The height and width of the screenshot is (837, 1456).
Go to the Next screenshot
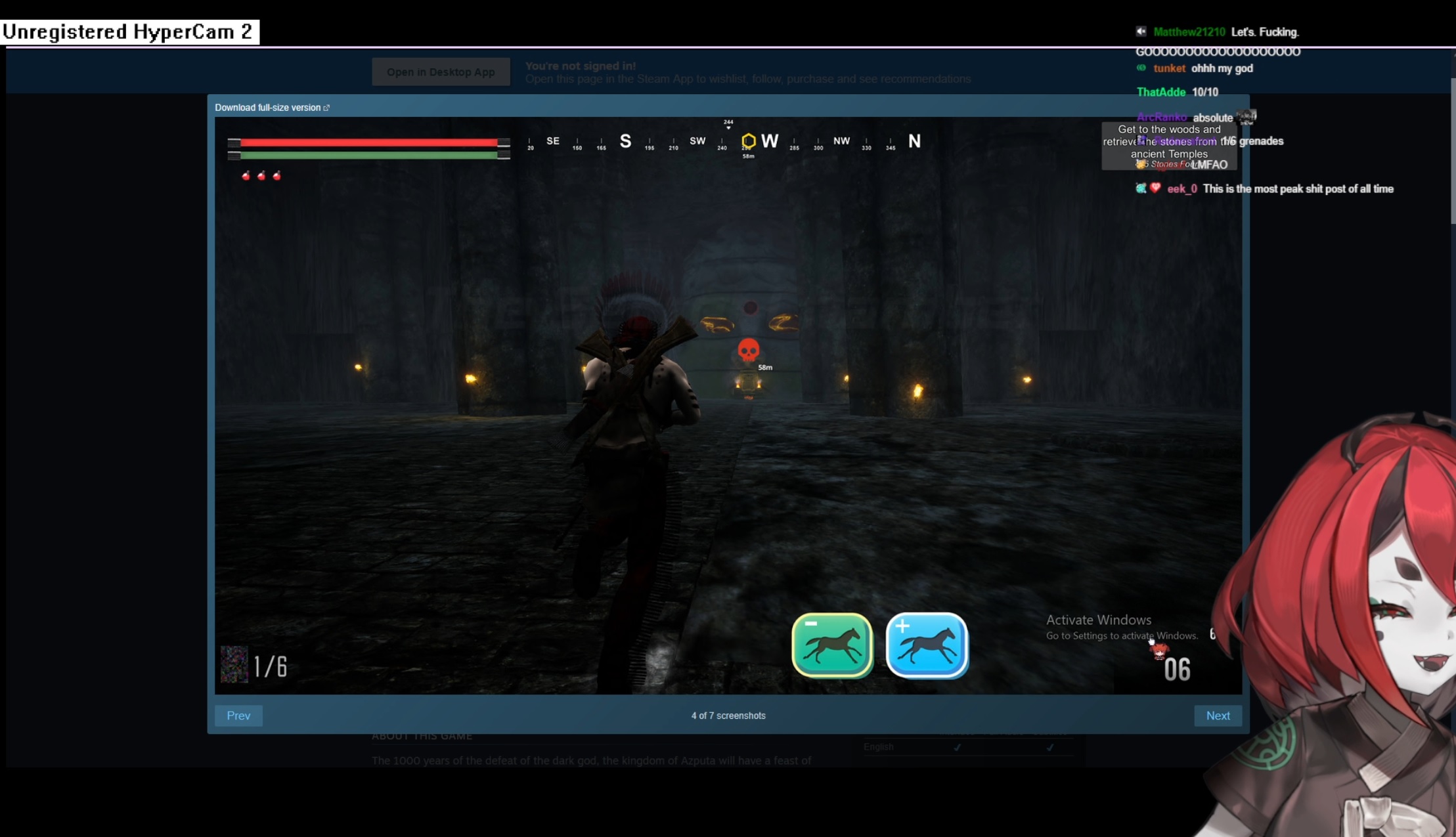point(1218,716)
